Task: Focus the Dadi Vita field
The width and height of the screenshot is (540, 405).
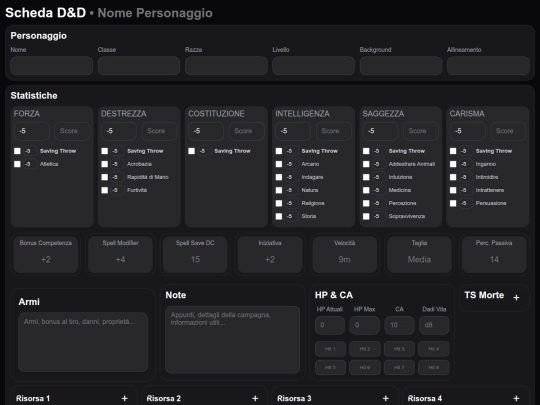Action: pos(434,325)
